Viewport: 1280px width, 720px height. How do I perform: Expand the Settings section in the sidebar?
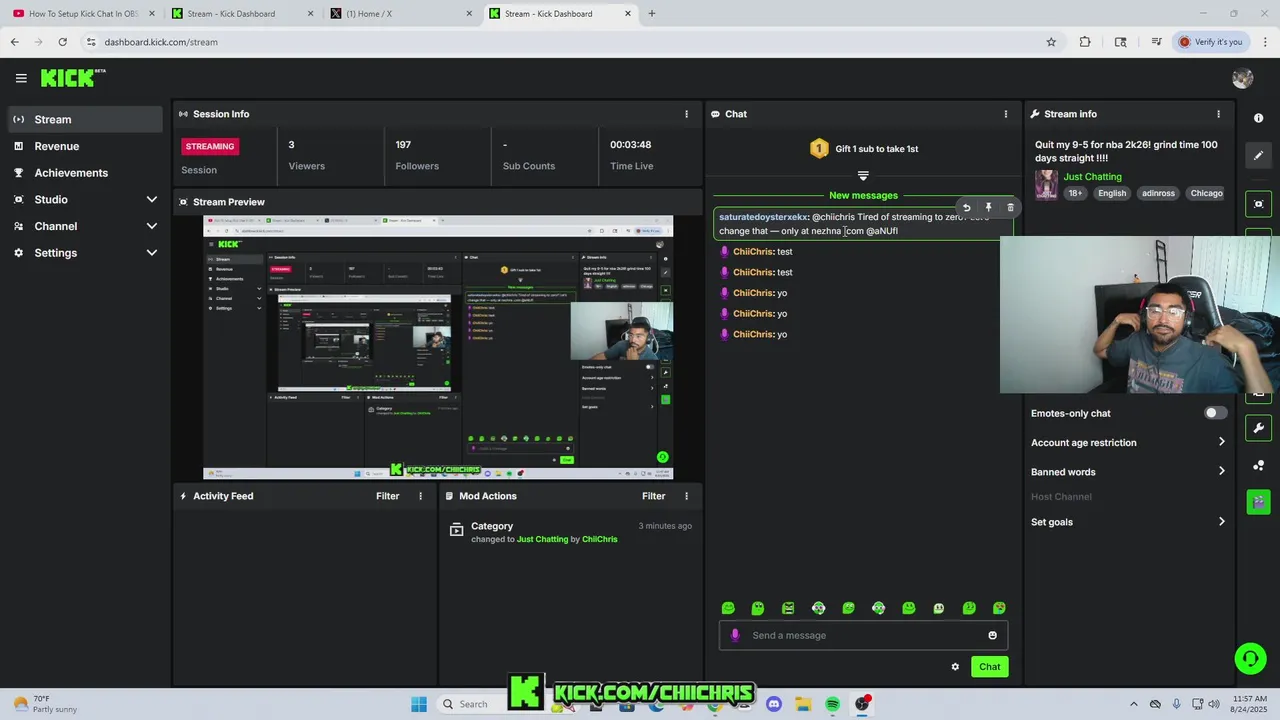pyautogui.click(x=85, y=253)
